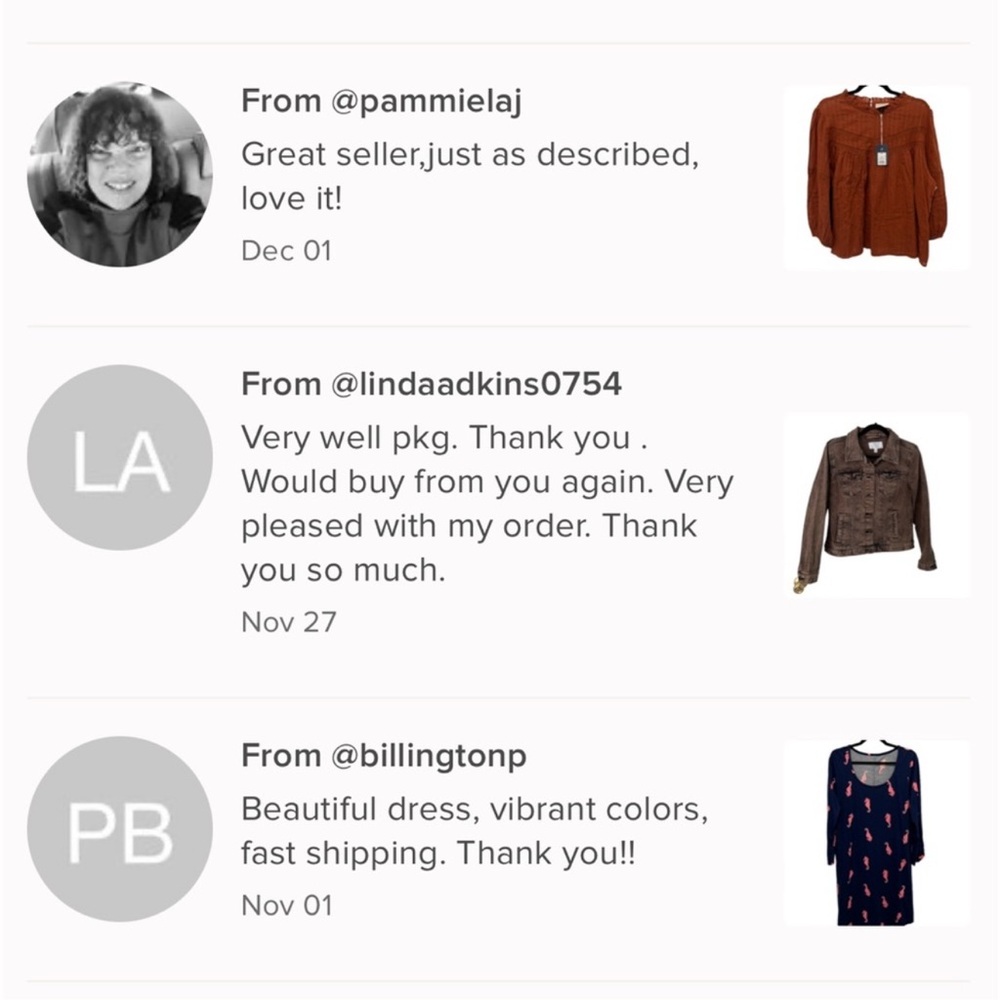
Task: Open the @lindaadkins0754 username link
Action: [x=476, y=384]
